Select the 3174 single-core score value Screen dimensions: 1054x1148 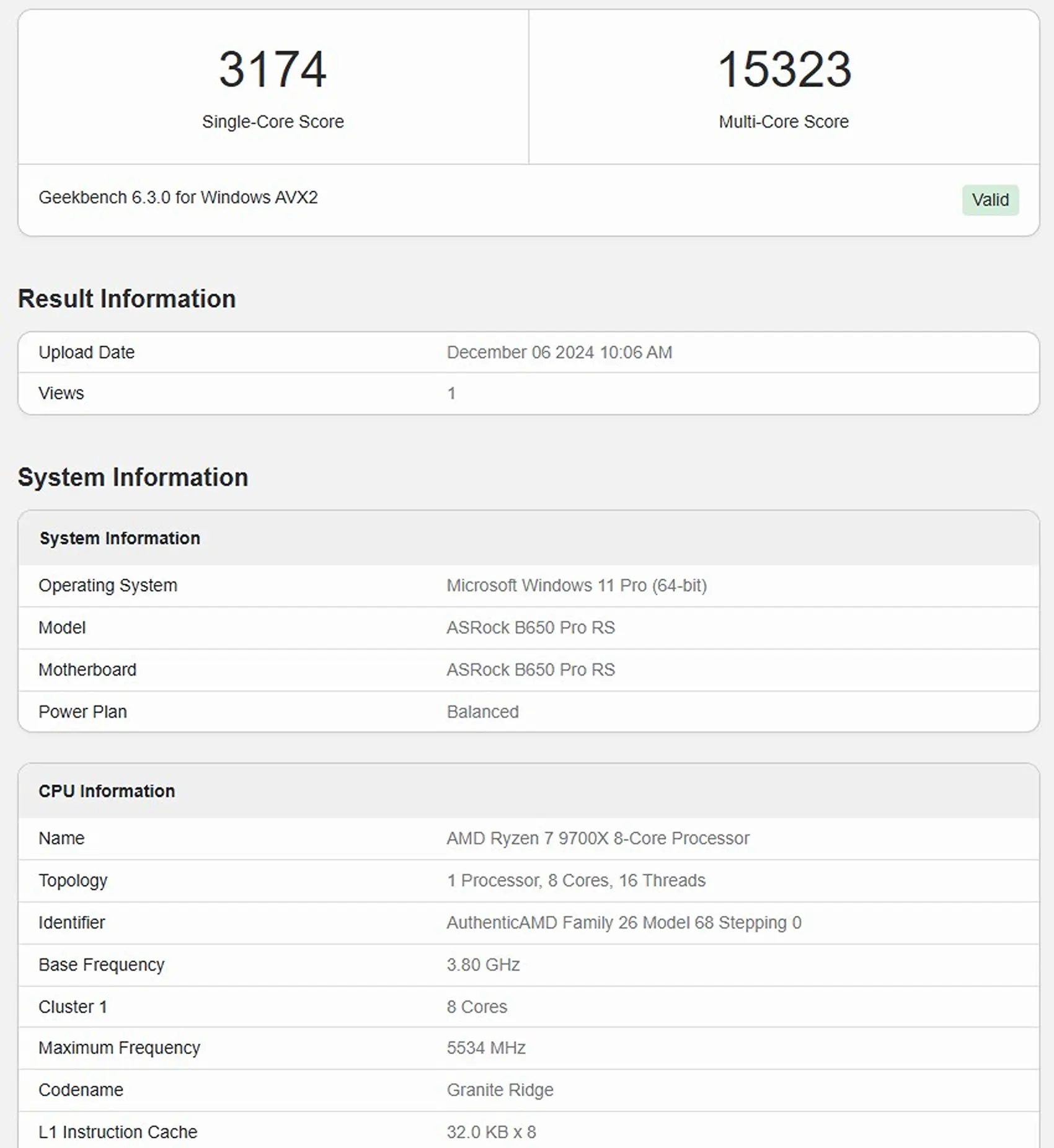273,69
